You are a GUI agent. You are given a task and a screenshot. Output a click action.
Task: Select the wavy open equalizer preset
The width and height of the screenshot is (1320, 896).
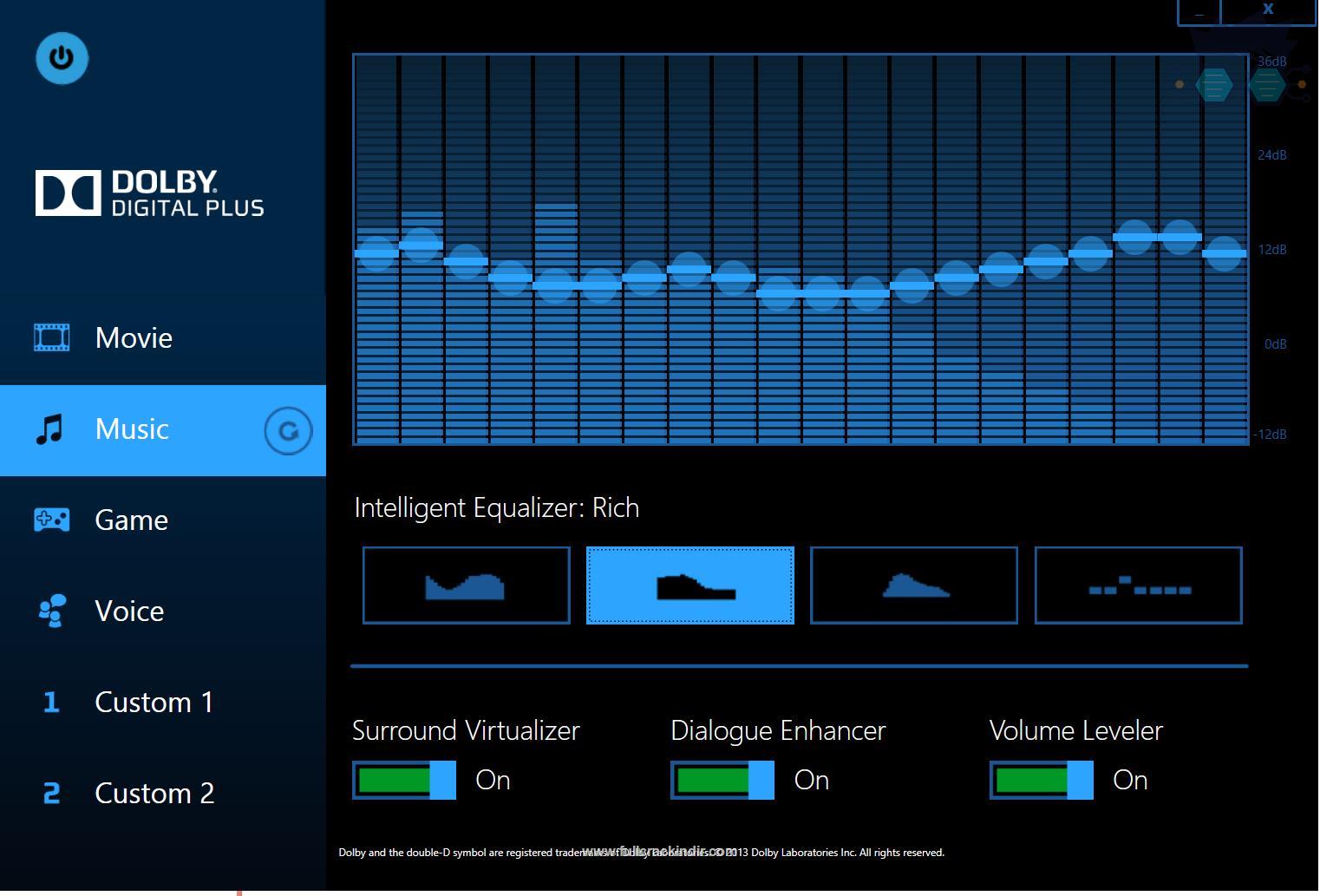[467, 585]
